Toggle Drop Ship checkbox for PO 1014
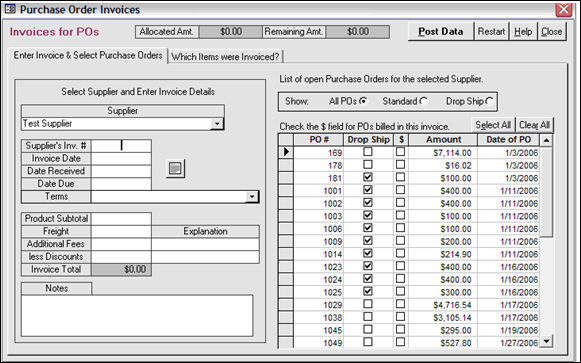This screenshot has height=363, width=581. coord(368,253)
